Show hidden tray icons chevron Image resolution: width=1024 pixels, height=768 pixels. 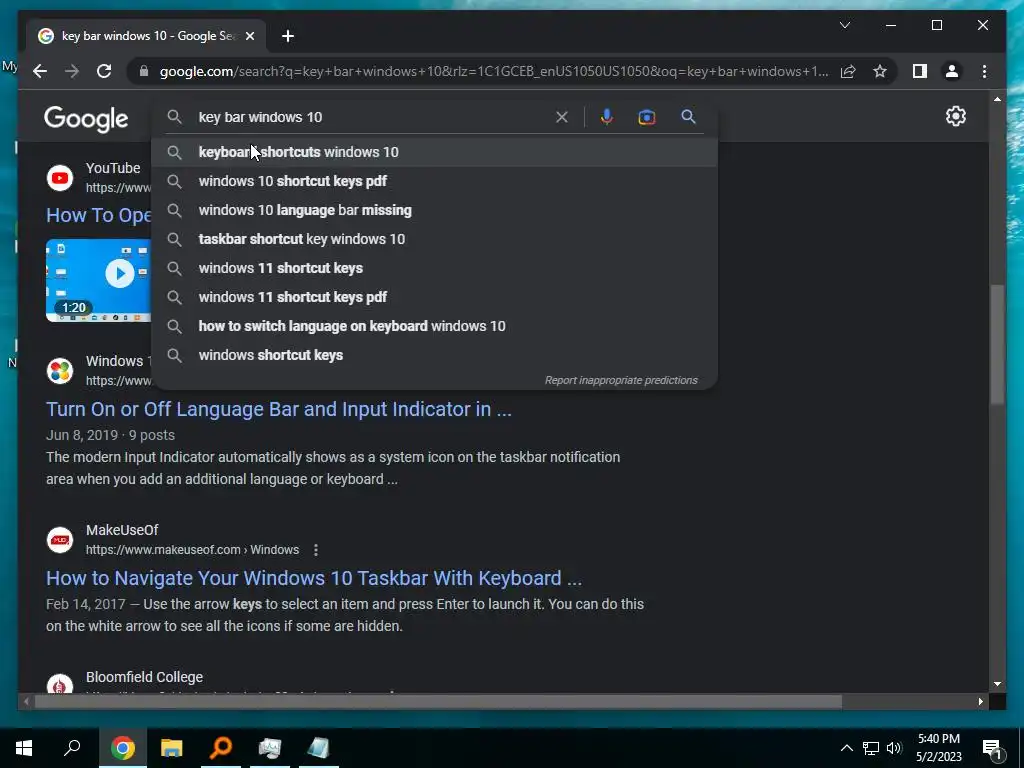click(x=846, y=748)
